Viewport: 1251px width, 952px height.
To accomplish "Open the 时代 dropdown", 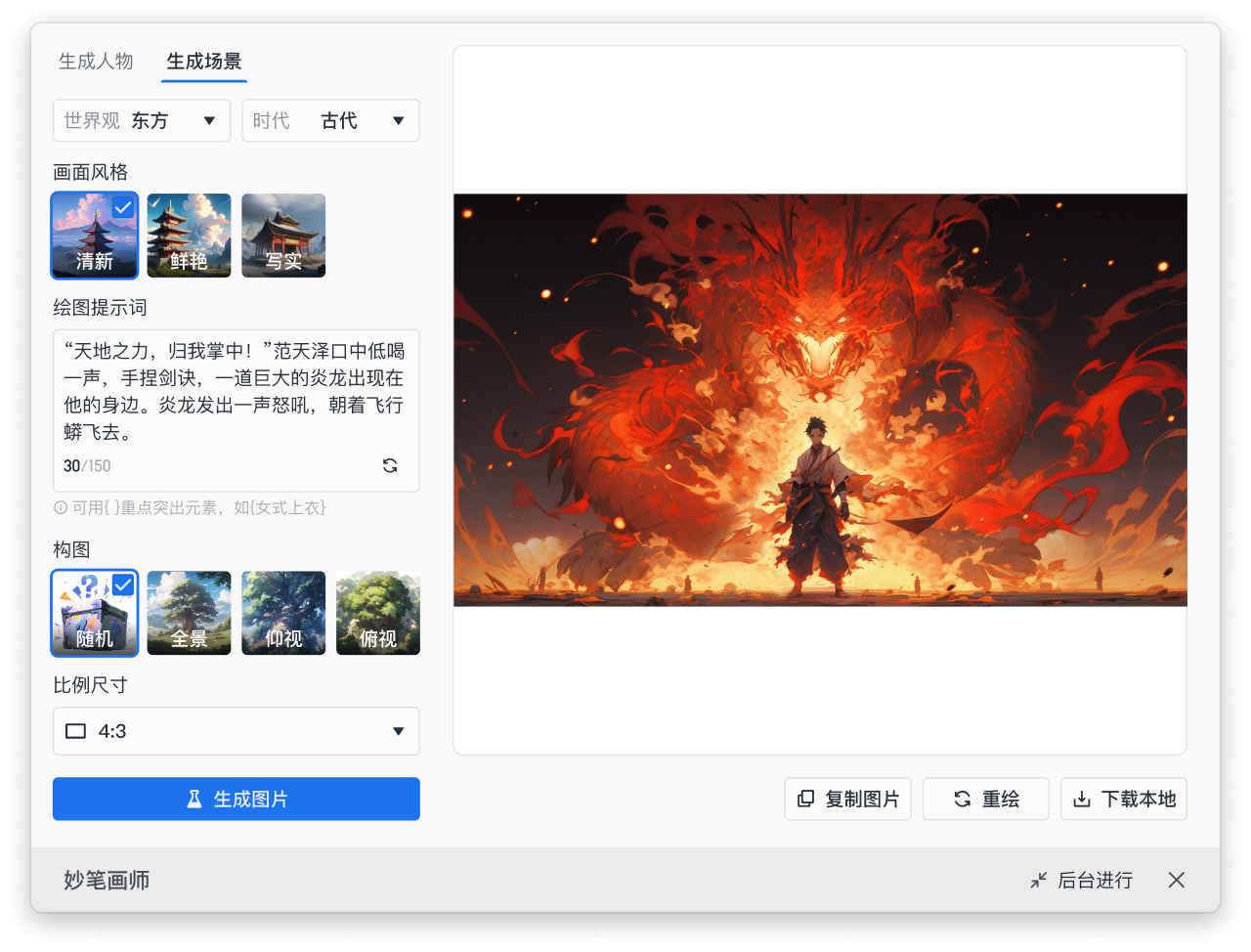I will click(330, 120).
